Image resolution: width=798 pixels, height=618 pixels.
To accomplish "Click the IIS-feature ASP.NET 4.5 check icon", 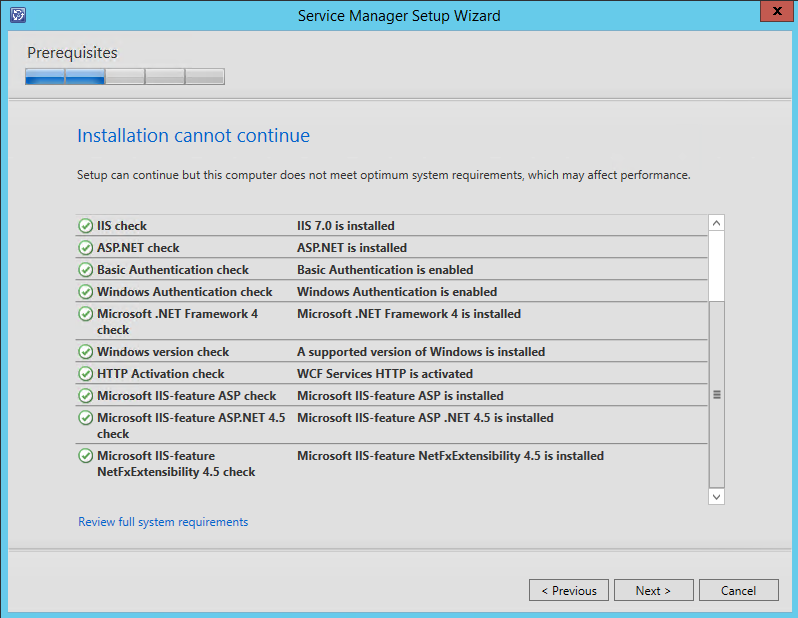I will click(x=86, y=418).
